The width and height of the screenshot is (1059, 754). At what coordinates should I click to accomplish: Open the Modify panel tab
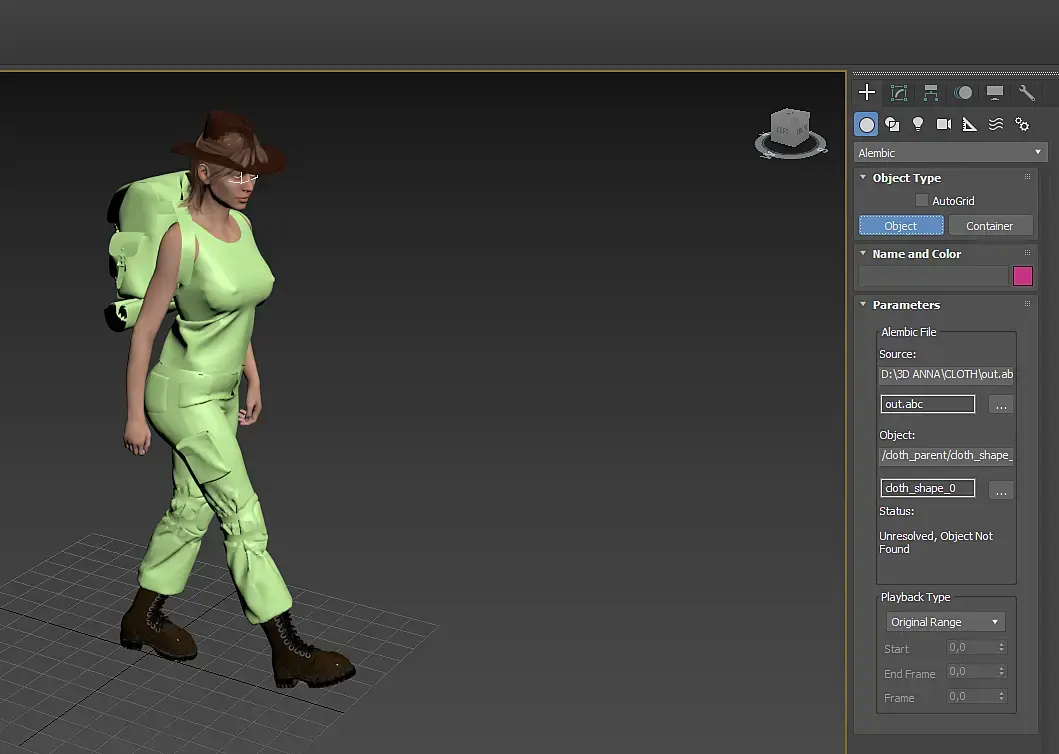pyautogui.click(x=899, y=93)
